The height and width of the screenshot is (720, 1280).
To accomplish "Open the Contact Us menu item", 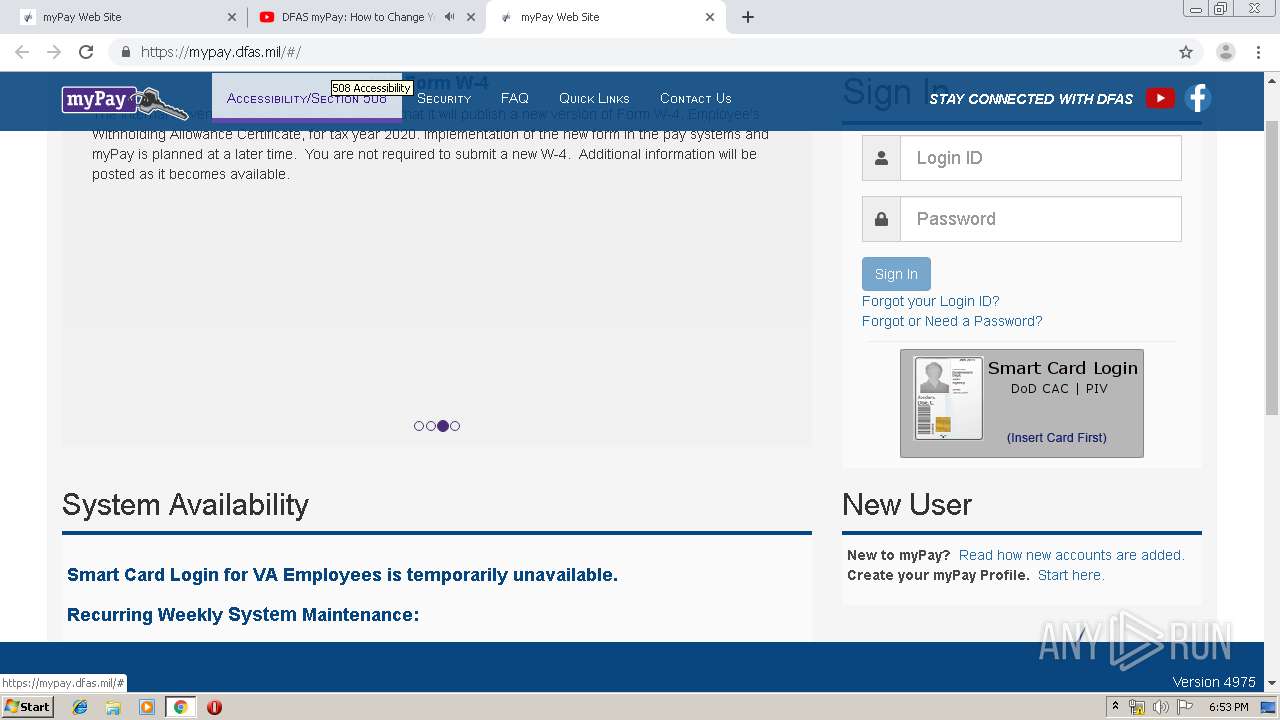I will pos(696,98).
